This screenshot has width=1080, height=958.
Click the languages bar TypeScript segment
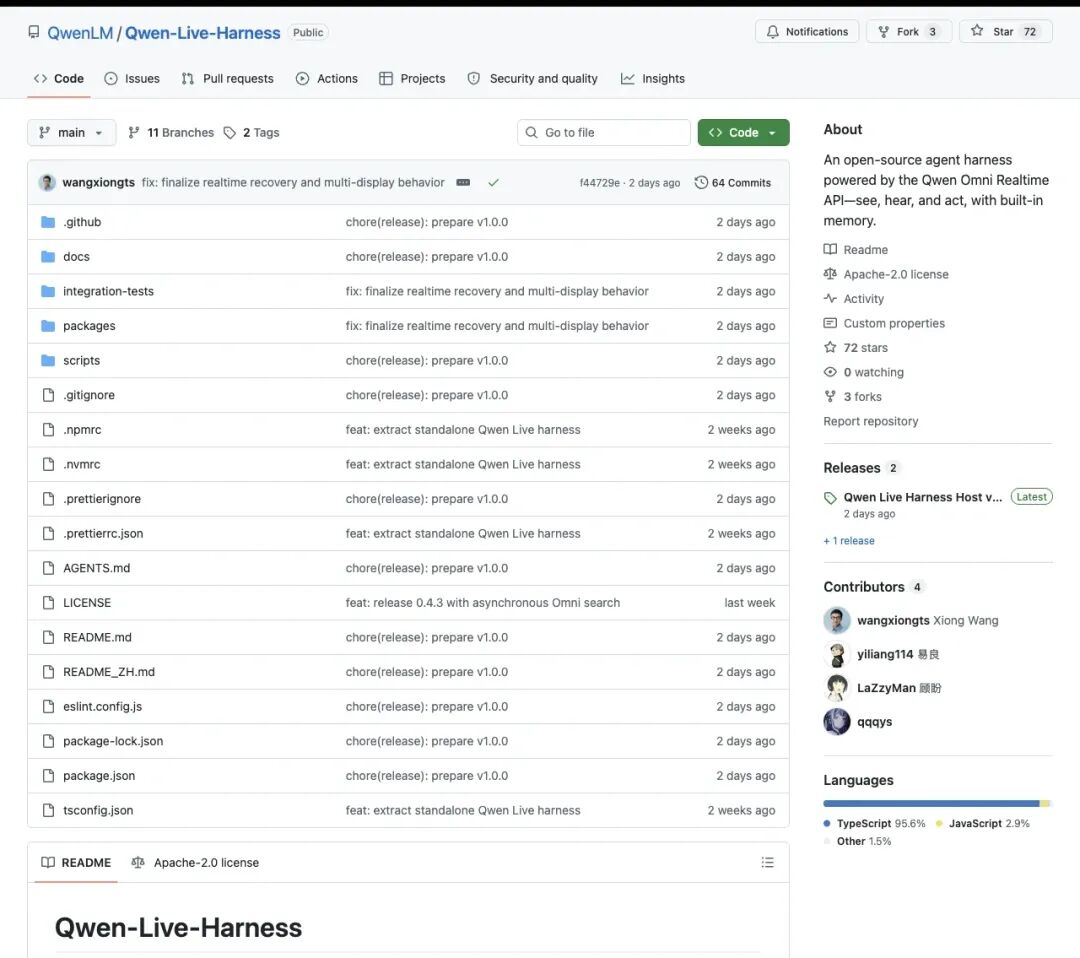click(931, 804)
